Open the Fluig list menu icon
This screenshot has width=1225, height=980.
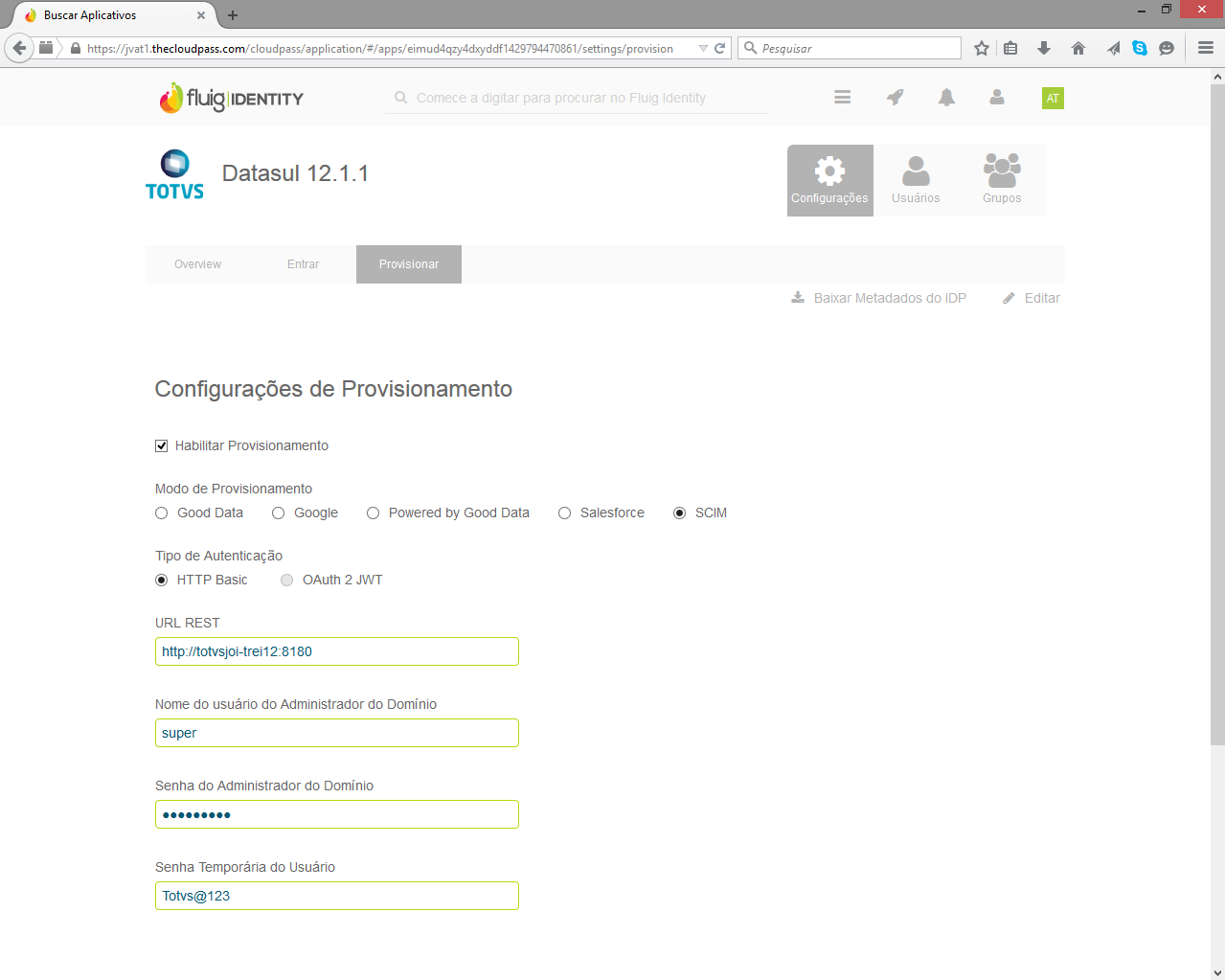(843, 97)
